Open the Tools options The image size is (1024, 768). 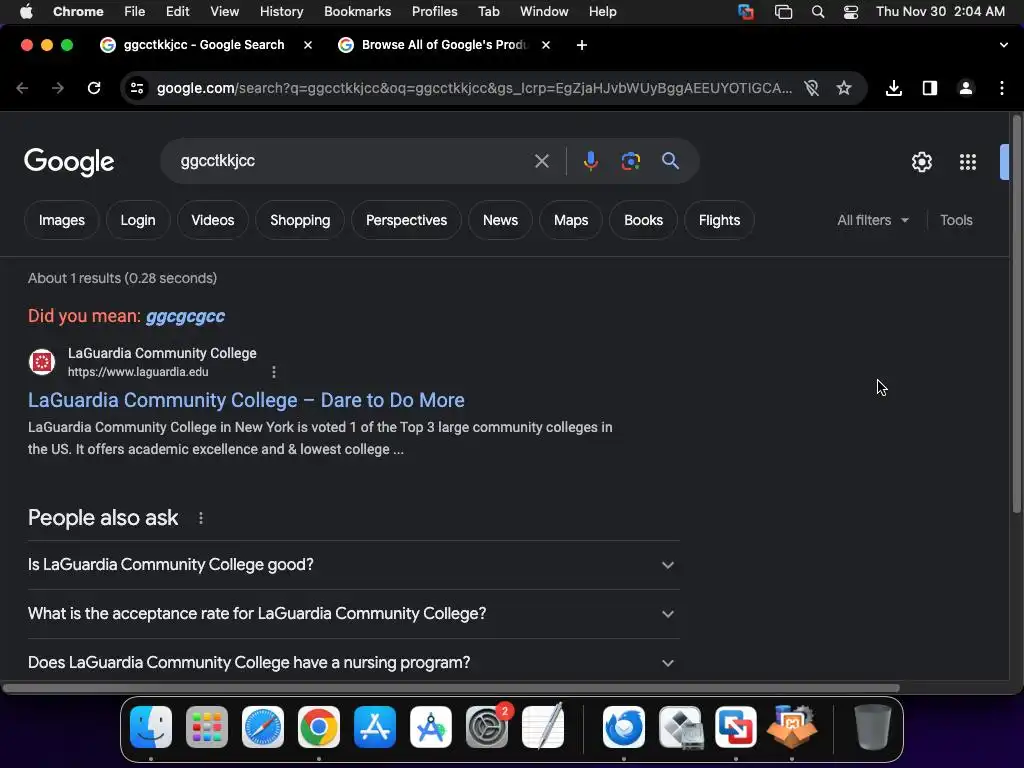click(956, 220)
